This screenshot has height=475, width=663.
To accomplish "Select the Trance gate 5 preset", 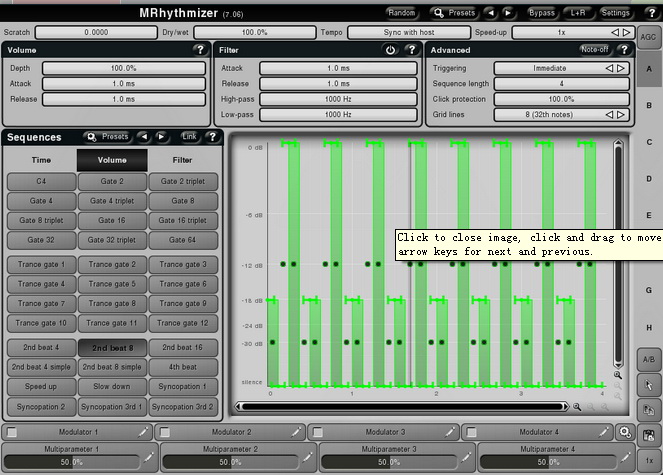I will [112, 284].
